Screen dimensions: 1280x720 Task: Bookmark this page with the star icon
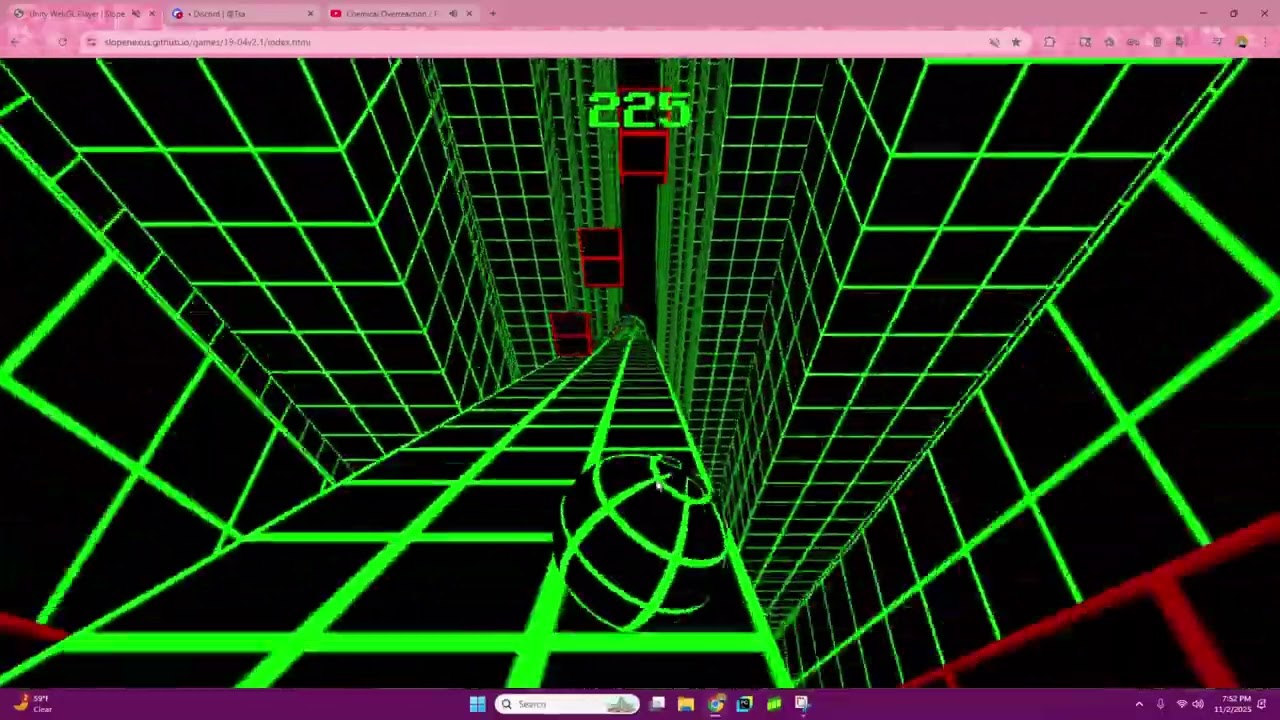pyautogui.click(x=1016, y=42)
